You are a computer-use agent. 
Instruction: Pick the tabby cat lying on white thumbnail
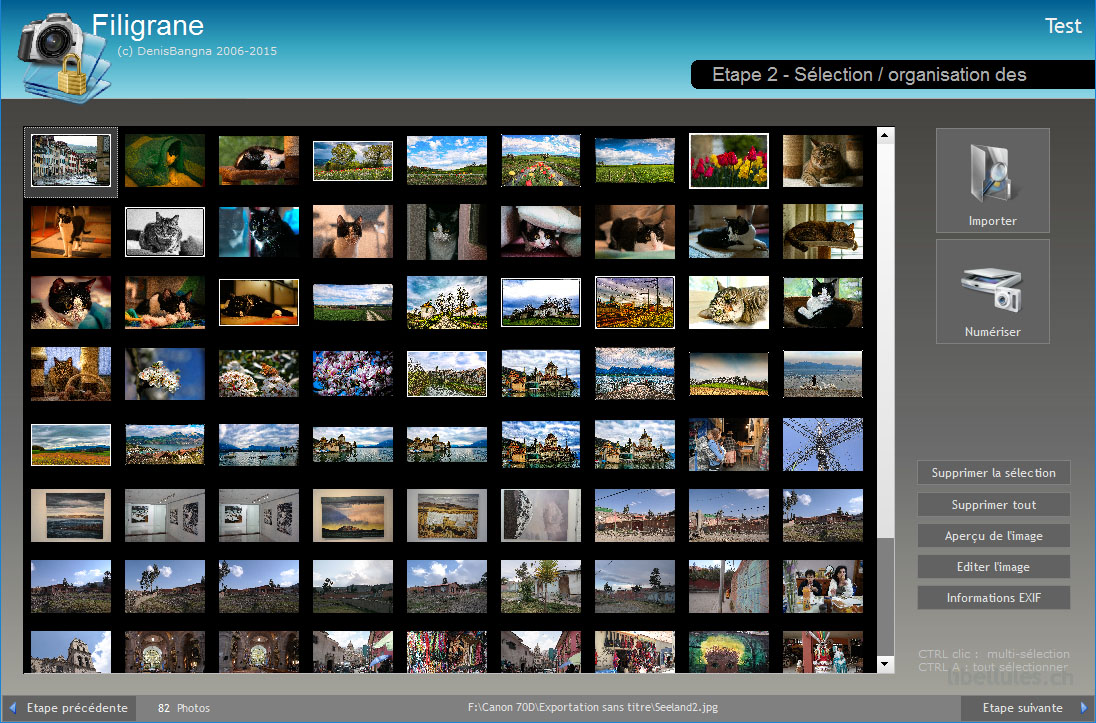click(x=729, y=303)
